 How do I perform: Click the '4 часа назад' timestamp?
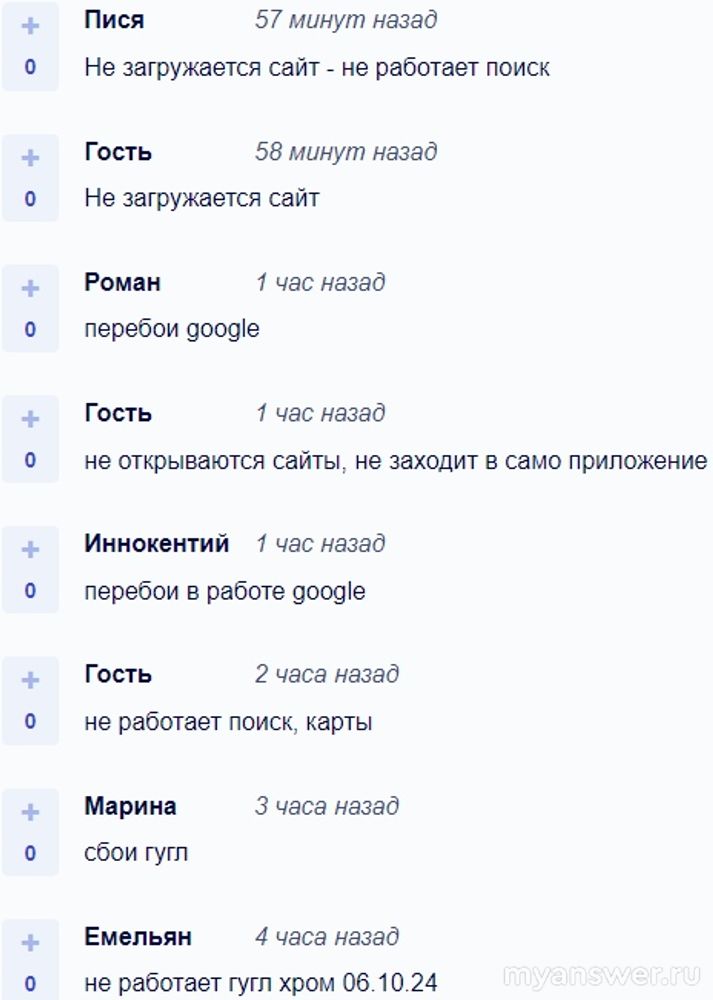[326, 937]
